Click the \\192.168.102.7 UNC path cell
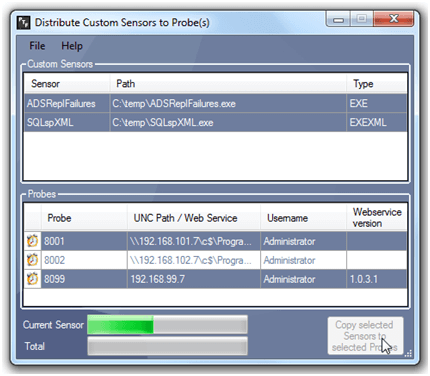430x376 pixels. (194, 260)
